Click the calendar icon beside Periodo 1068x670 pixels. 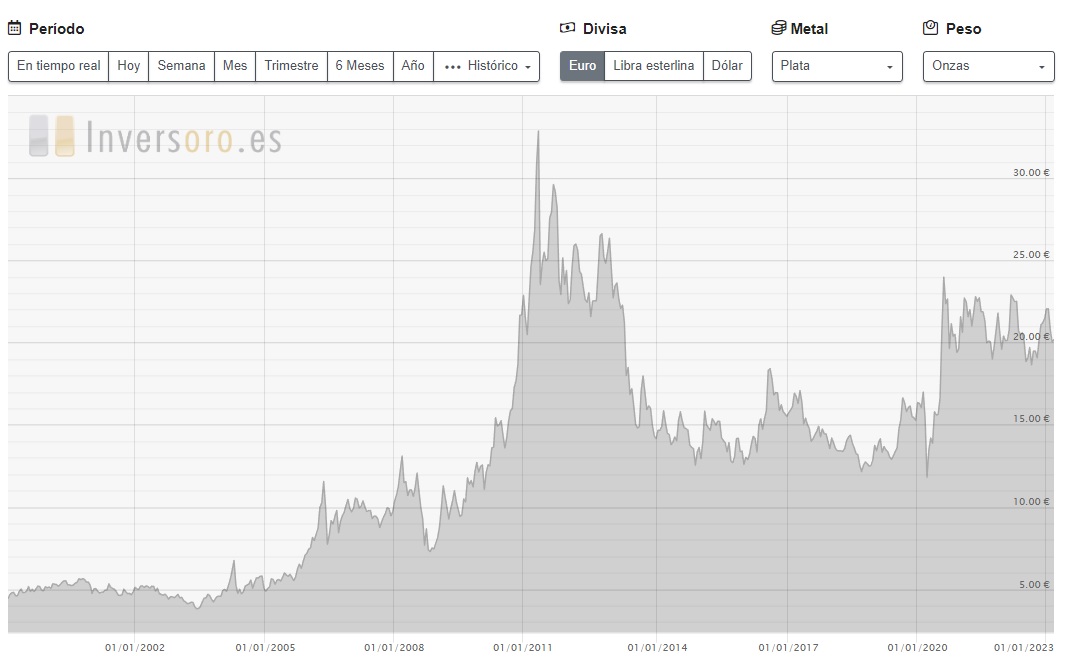coord(15,29)
